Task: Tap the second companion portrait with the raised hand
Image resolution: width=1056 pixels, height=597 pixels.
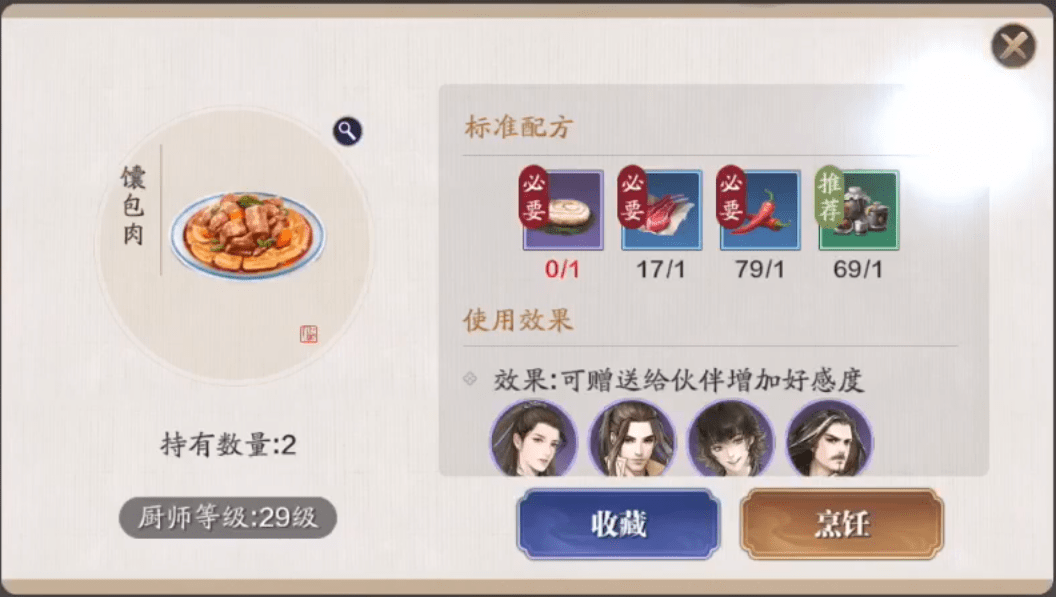Action: (632, 439)
